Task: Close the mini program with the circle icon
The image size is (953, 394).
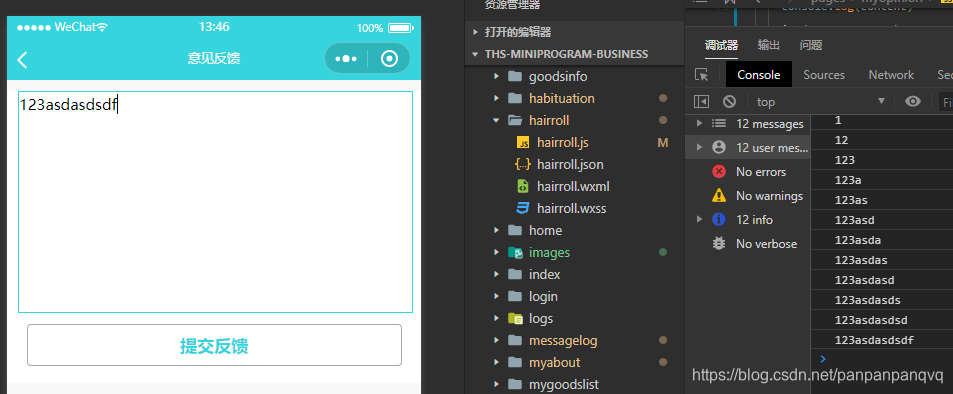Action: coord(389,59)
